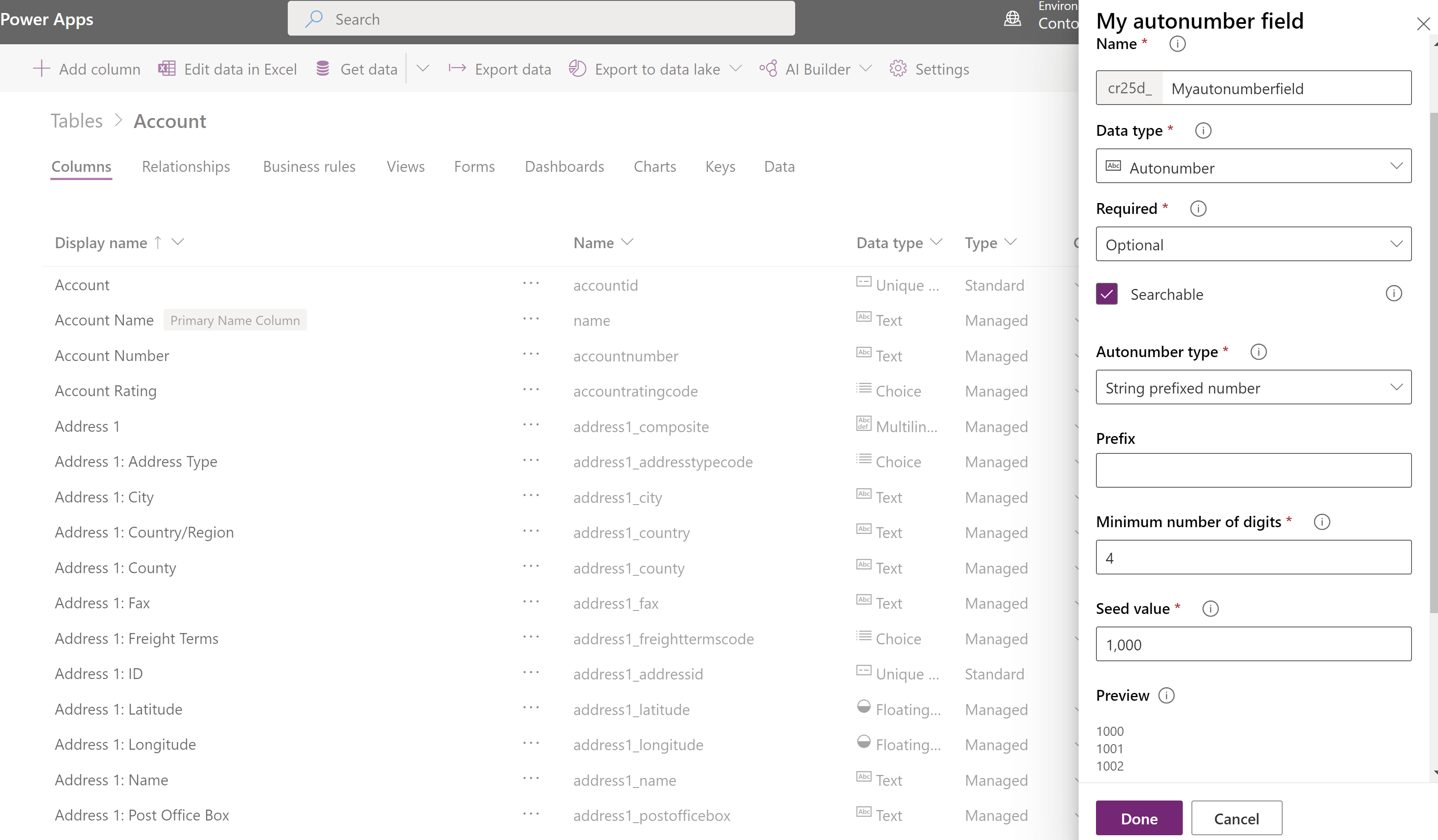1438x840 pixels.
Task: Toggle the Searchable checkbox
Action: click(x=1107, y=293)
